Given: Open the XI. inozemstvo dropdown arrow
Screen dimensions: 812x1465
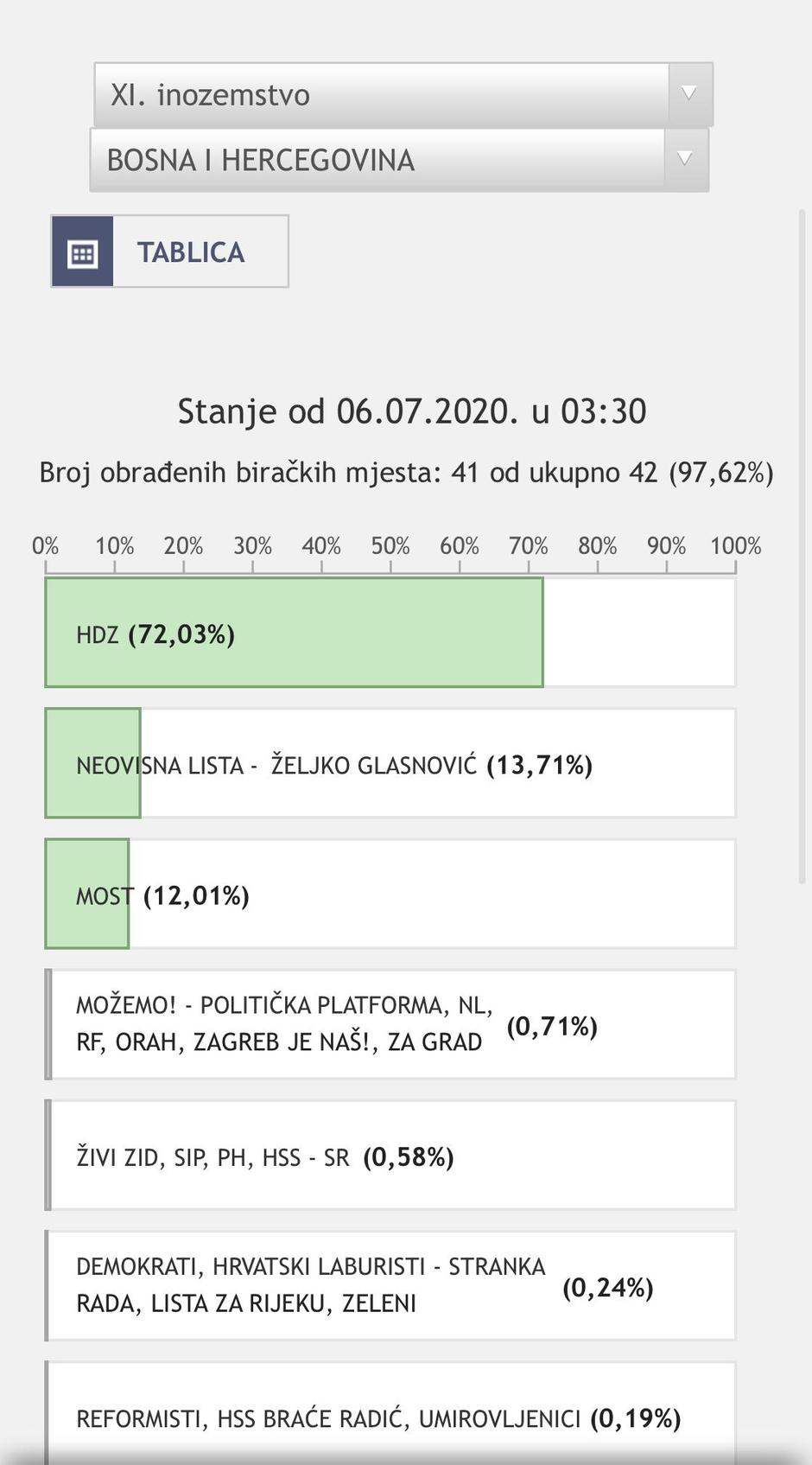Looking at the screenshot, I should 689,94.
